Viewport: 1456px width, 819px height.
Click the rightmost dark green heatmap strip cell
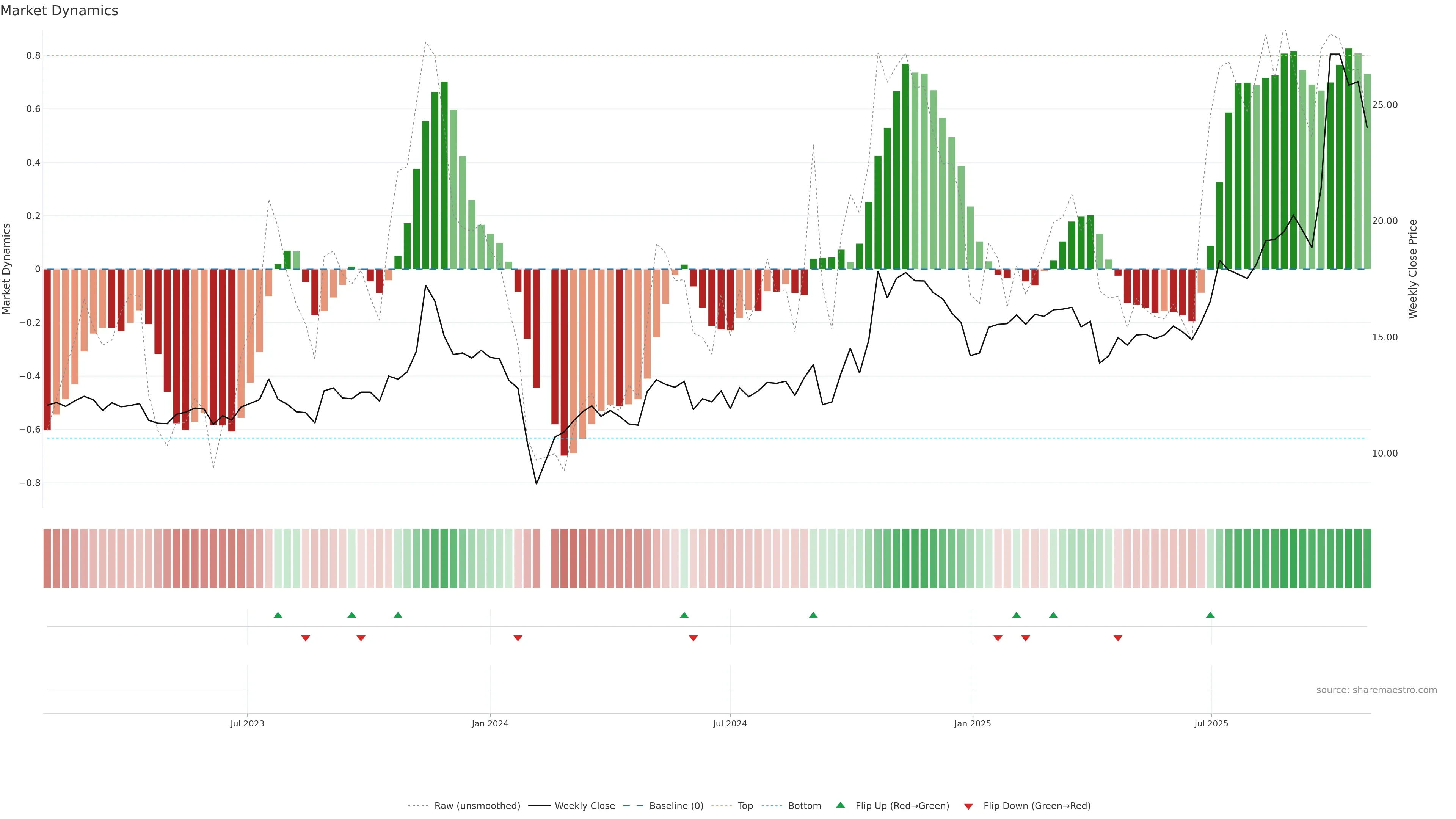[1367, 558]
